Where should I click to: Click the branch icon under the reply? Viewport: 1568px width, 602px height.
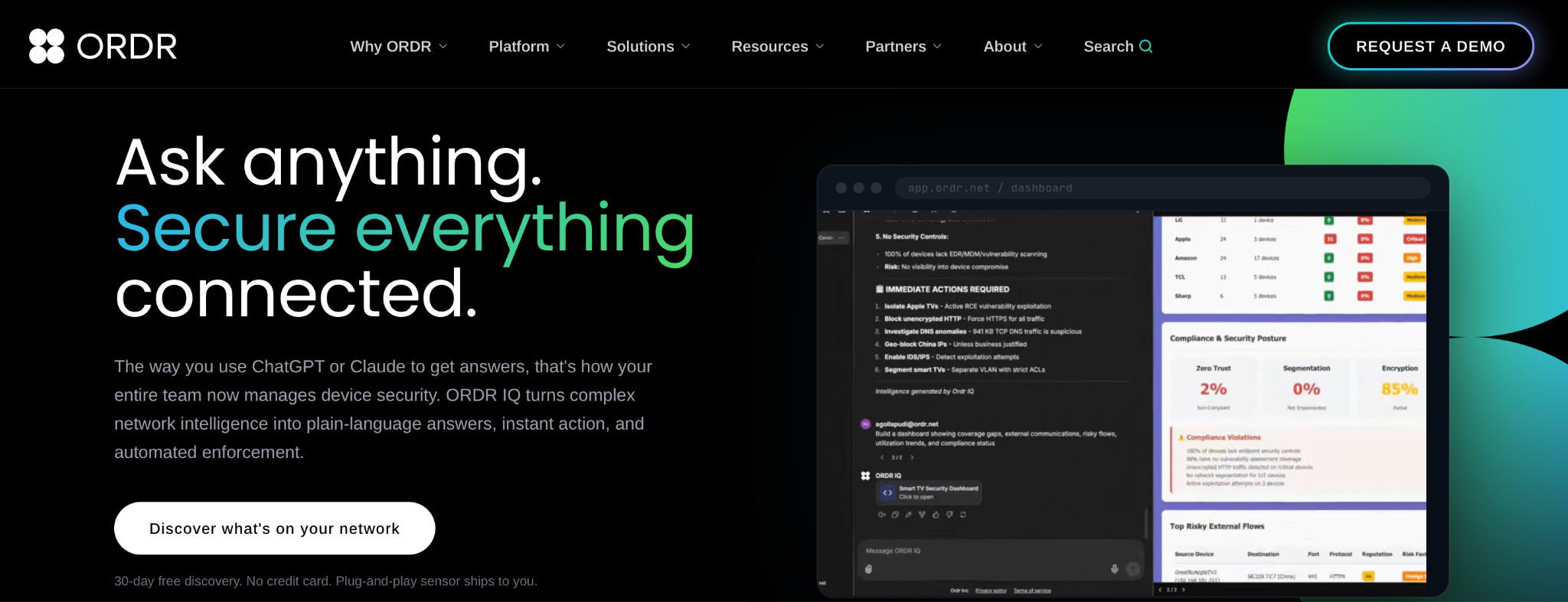(922, 515)
